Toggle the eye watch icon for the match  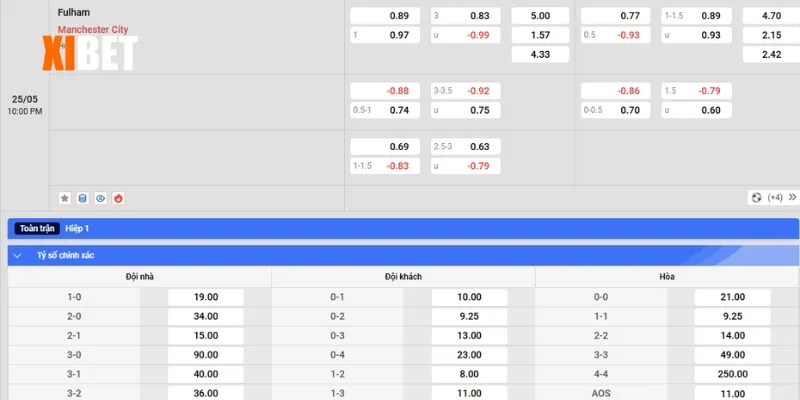point(100,198)
